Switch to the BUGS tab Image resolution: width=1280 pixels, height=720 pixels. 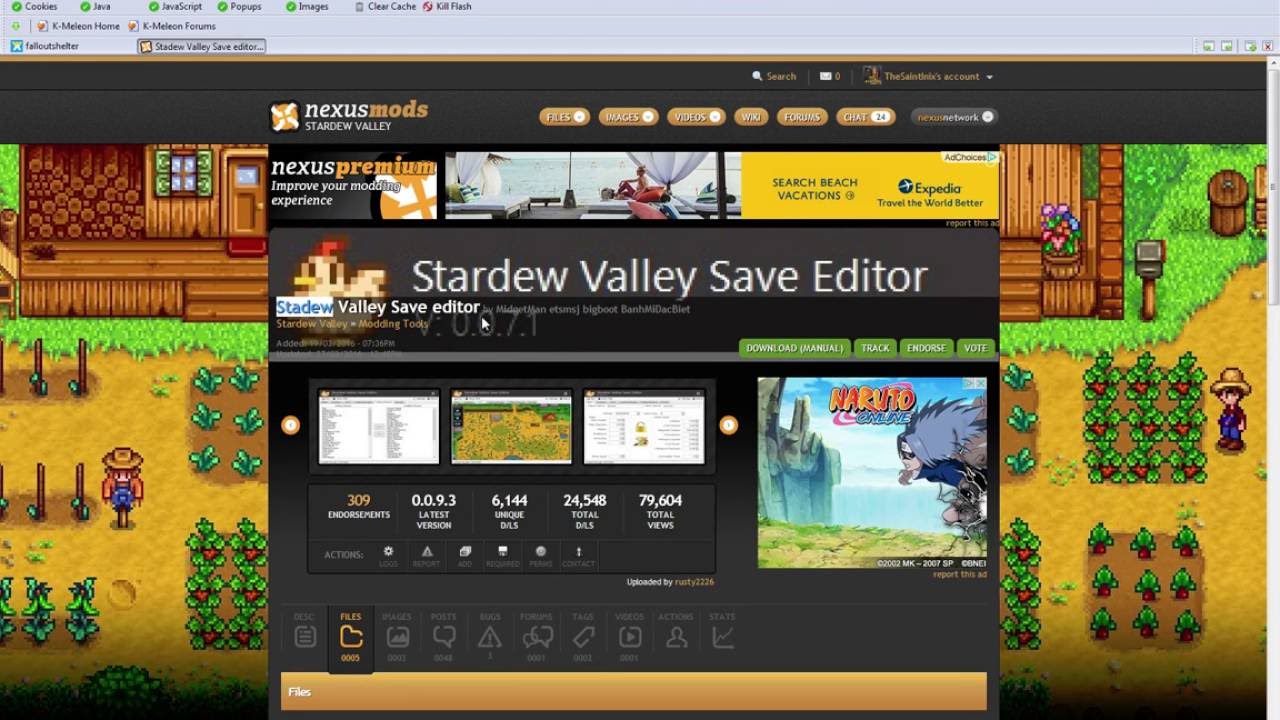coord(489,636)
